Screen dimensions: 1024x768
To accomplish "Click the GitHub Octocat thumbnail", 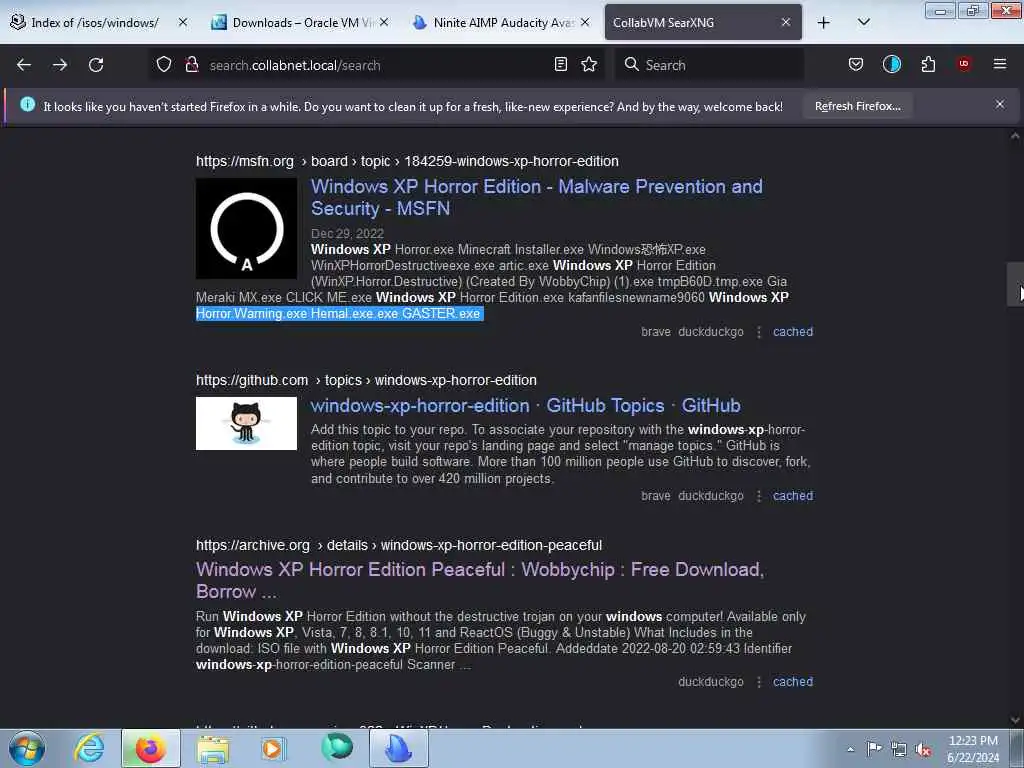I will [x=246, y=423].
